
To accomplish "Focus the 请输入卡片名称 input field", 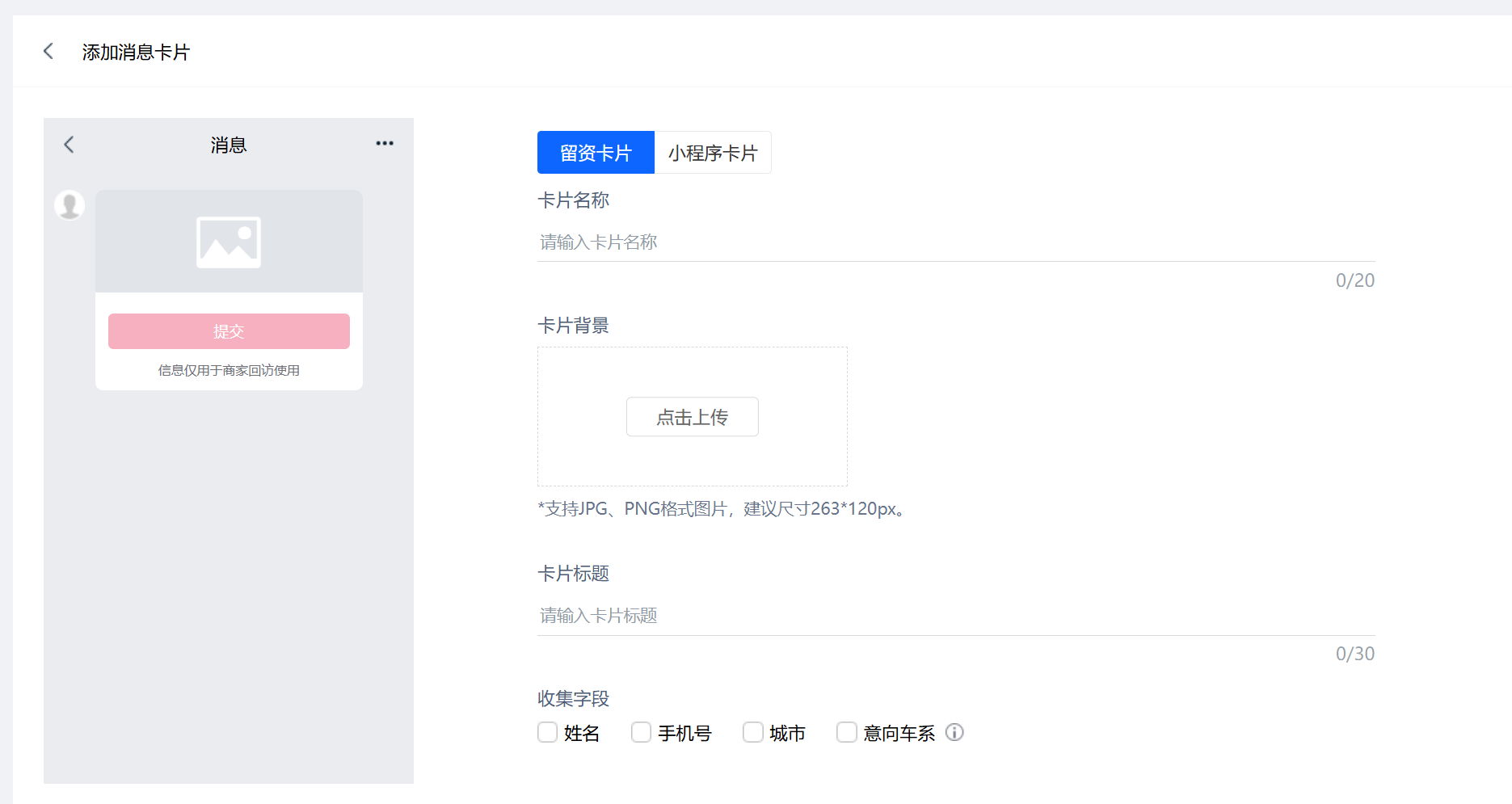I will pyautogui.click(x=955, y=242).
